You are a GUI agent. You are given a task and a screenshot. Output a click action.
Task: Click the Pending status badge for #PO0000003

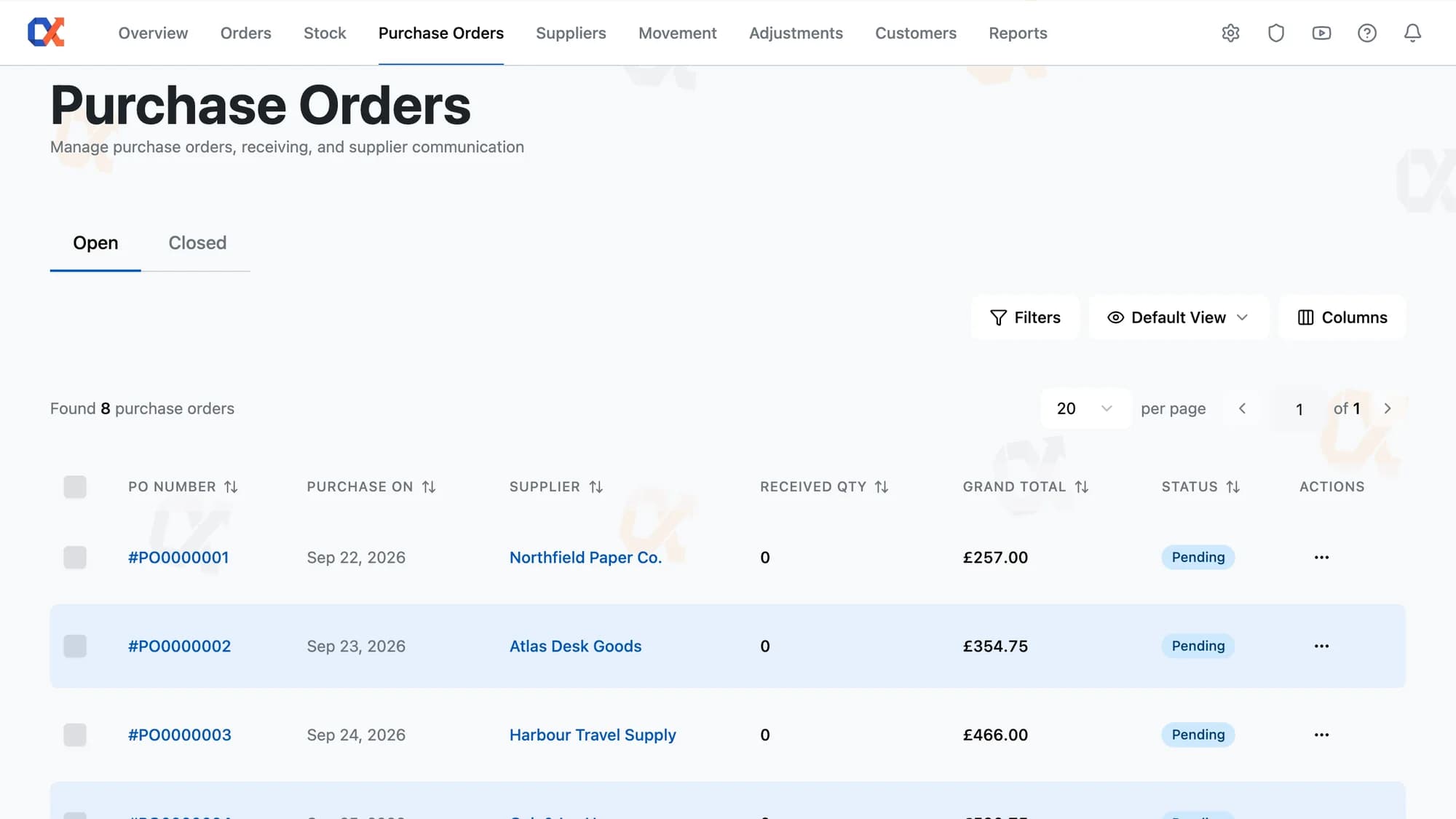pyautogui.click(x=1198, y=735)
